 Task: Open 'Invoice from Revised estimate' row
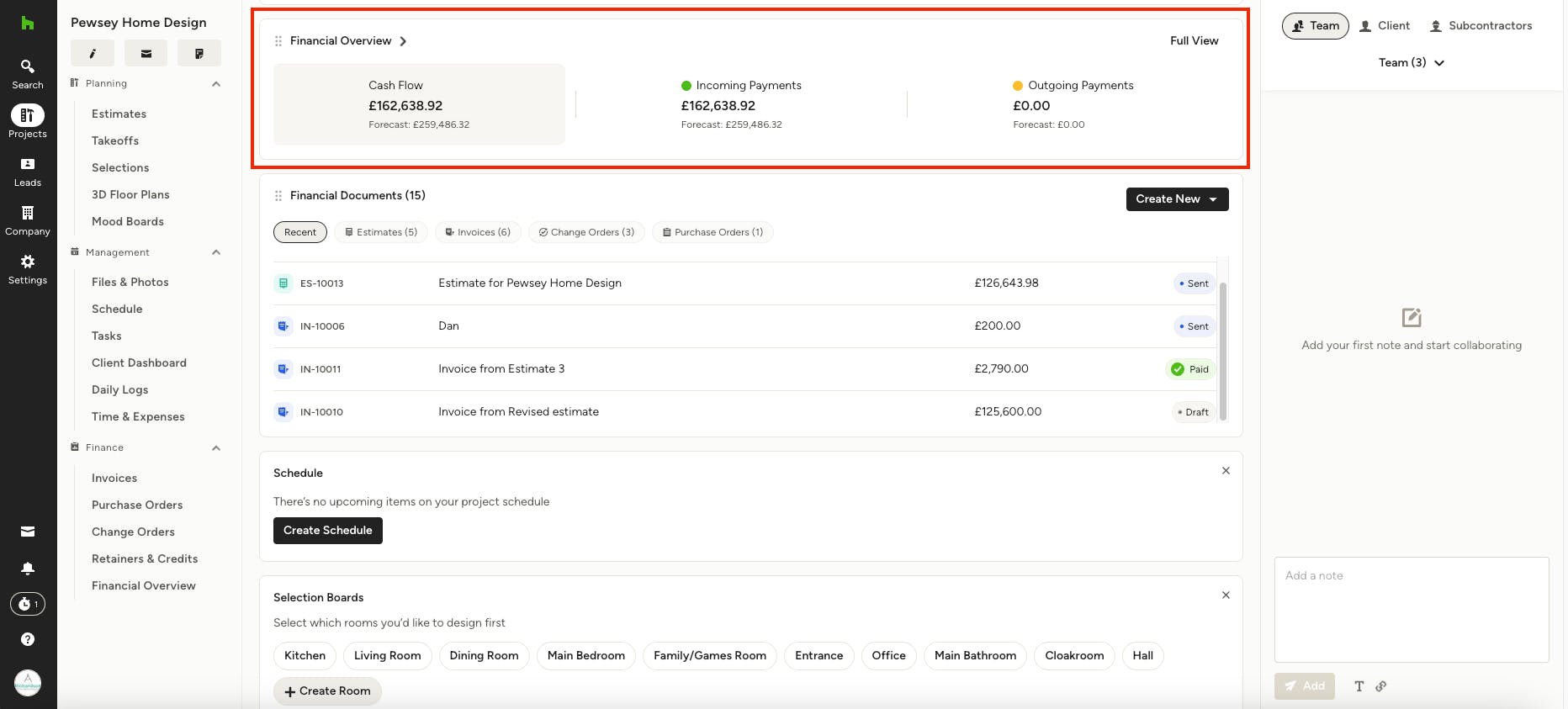coord(744,412)
